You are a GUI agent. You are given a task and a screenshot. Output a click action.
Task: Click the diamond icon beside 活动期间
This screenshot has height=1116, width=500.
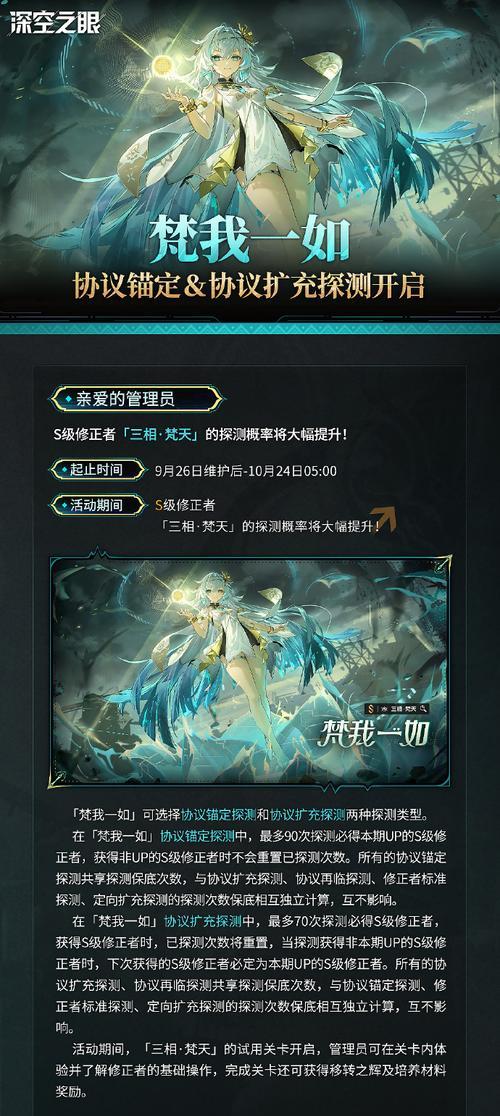click(64, 505)
